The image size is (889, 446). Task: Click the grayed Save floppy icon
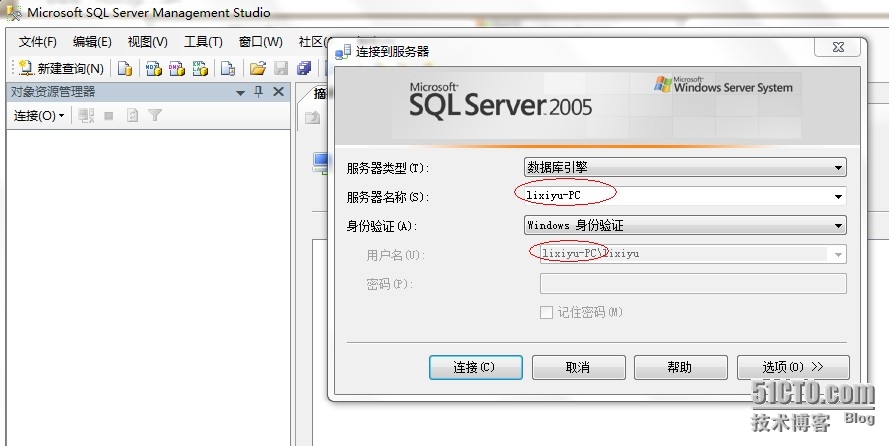pyautogui.click(x=281, y=69)
